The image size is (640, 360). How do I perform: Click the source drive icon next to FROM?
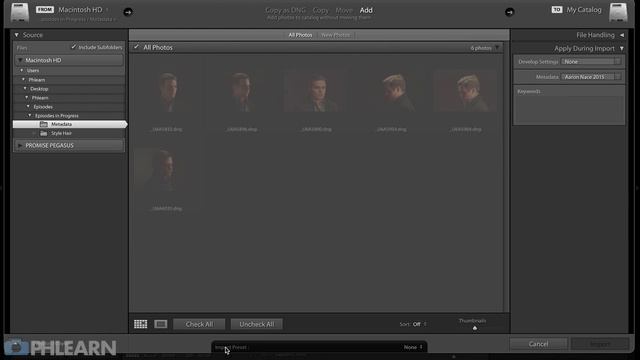pyautogui.click(x=20, y=12)
